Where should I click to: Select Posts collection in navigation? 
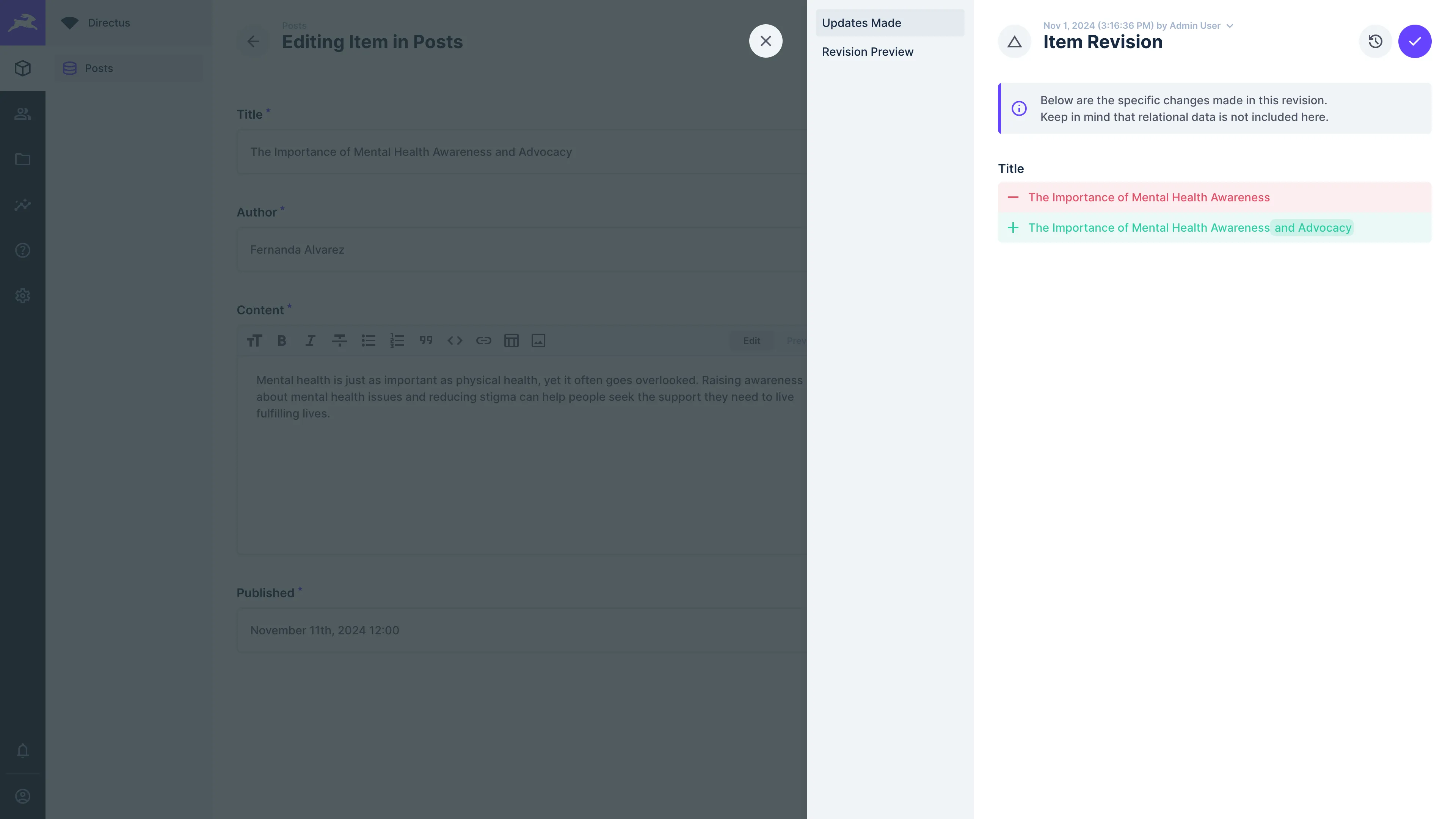(99, 68)
